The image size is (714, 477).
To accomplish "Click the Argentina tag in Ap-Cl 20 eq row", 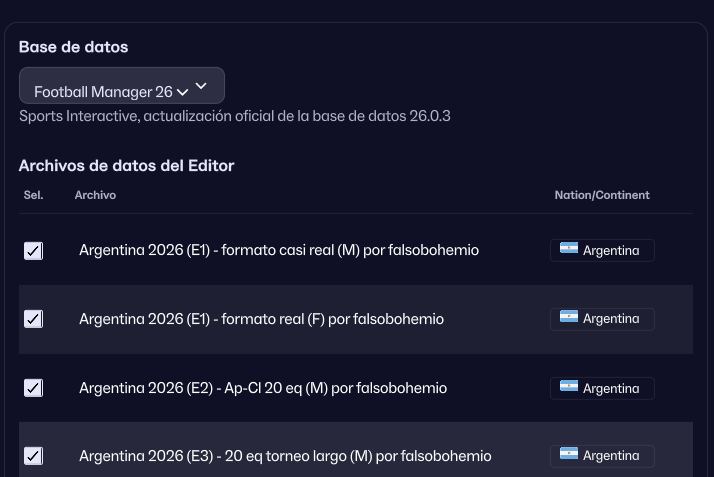I will click(602, 388).
